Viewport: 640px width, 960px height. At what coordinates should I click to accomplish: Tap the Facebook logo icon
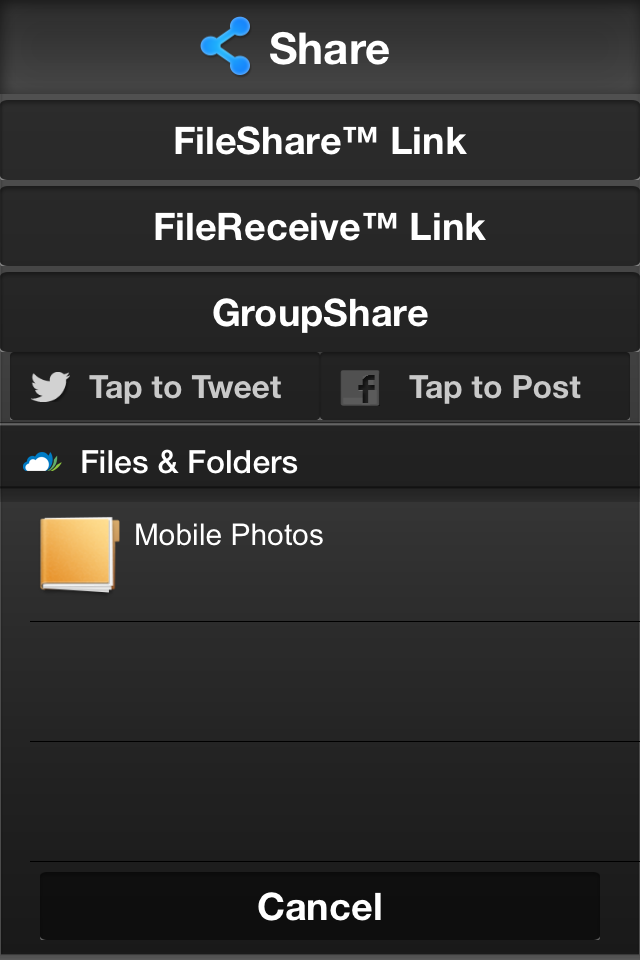point(360,388)
